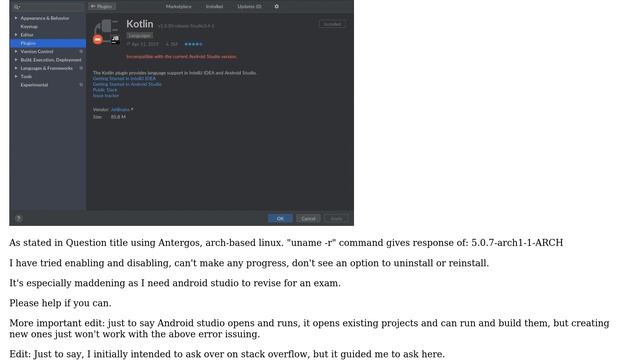Screen dimensions: 640x360
Task: Click the Installed status button for Kotlin
Action: (332, 24)
